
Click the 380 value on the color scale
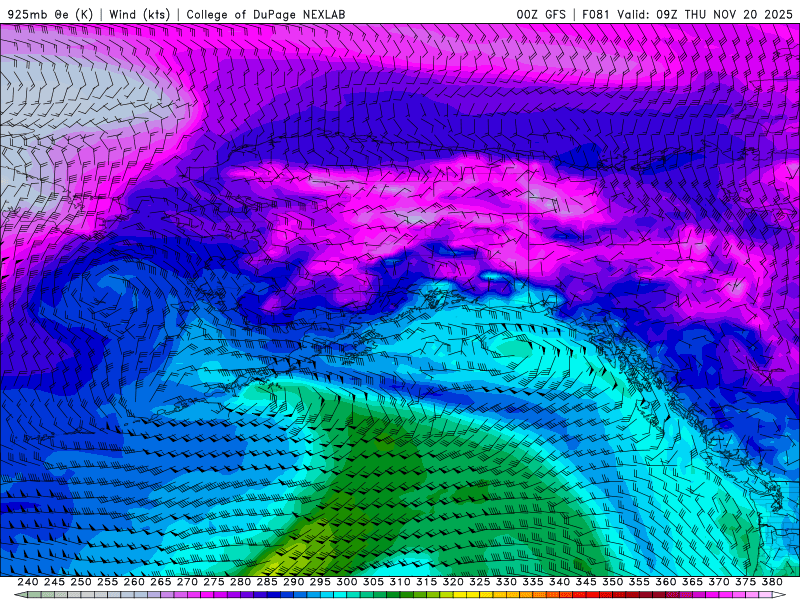(772, 582)
